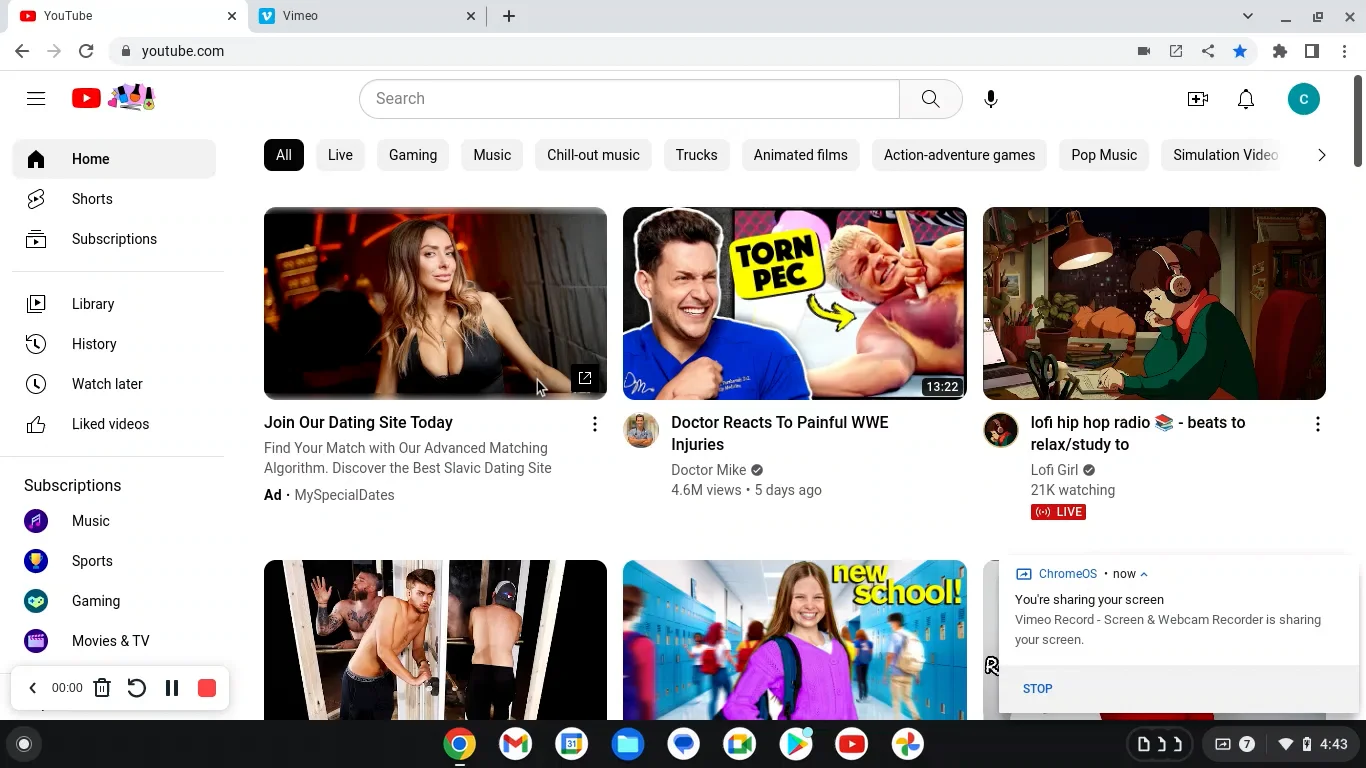The height and width of the screenshot is (768, 1366).
Task: Open the Create video icon
Action: point(1197,99)
